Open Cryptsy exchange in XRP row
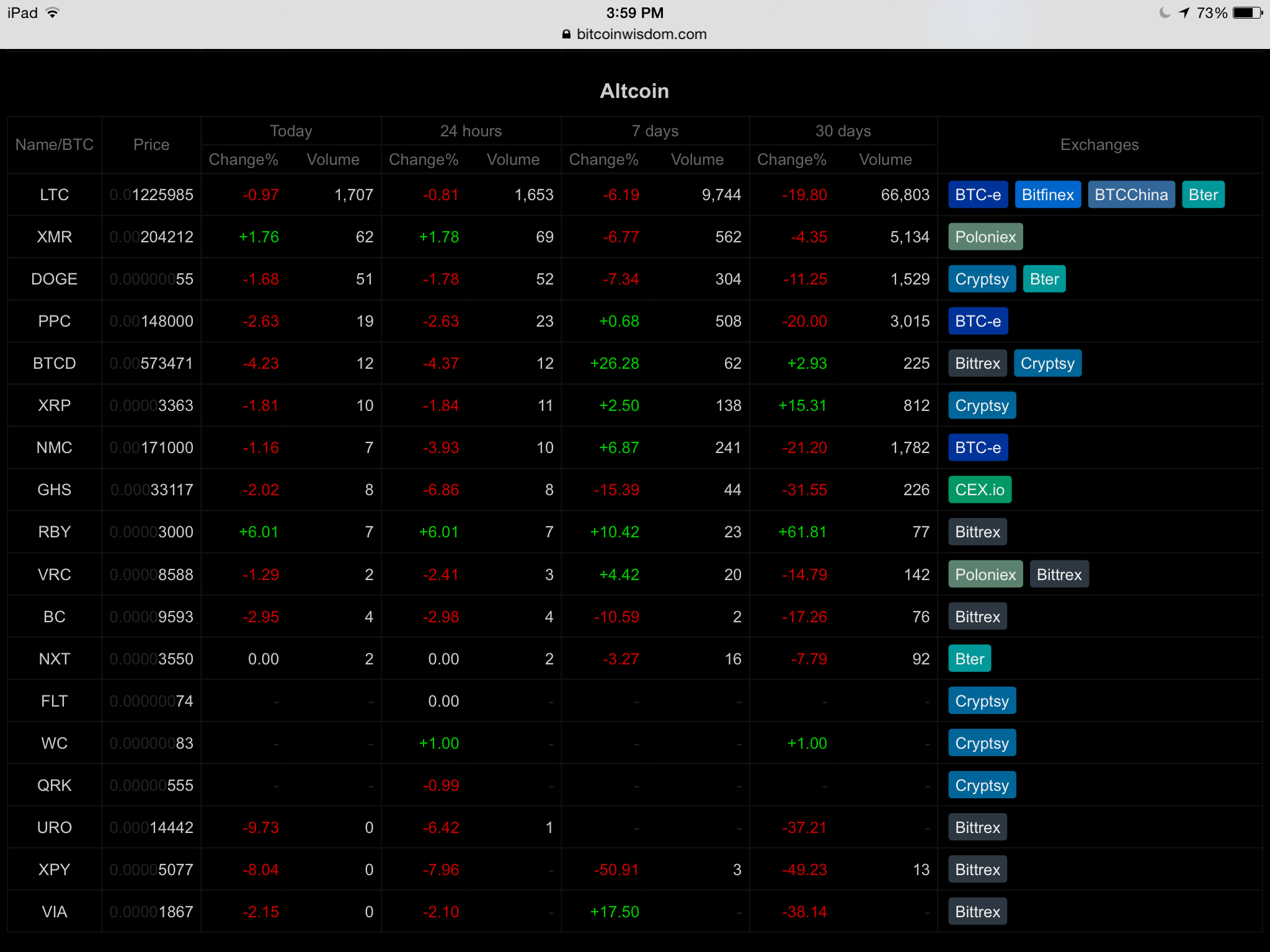Screen dimensions: 1270x952 click(982, 405)
